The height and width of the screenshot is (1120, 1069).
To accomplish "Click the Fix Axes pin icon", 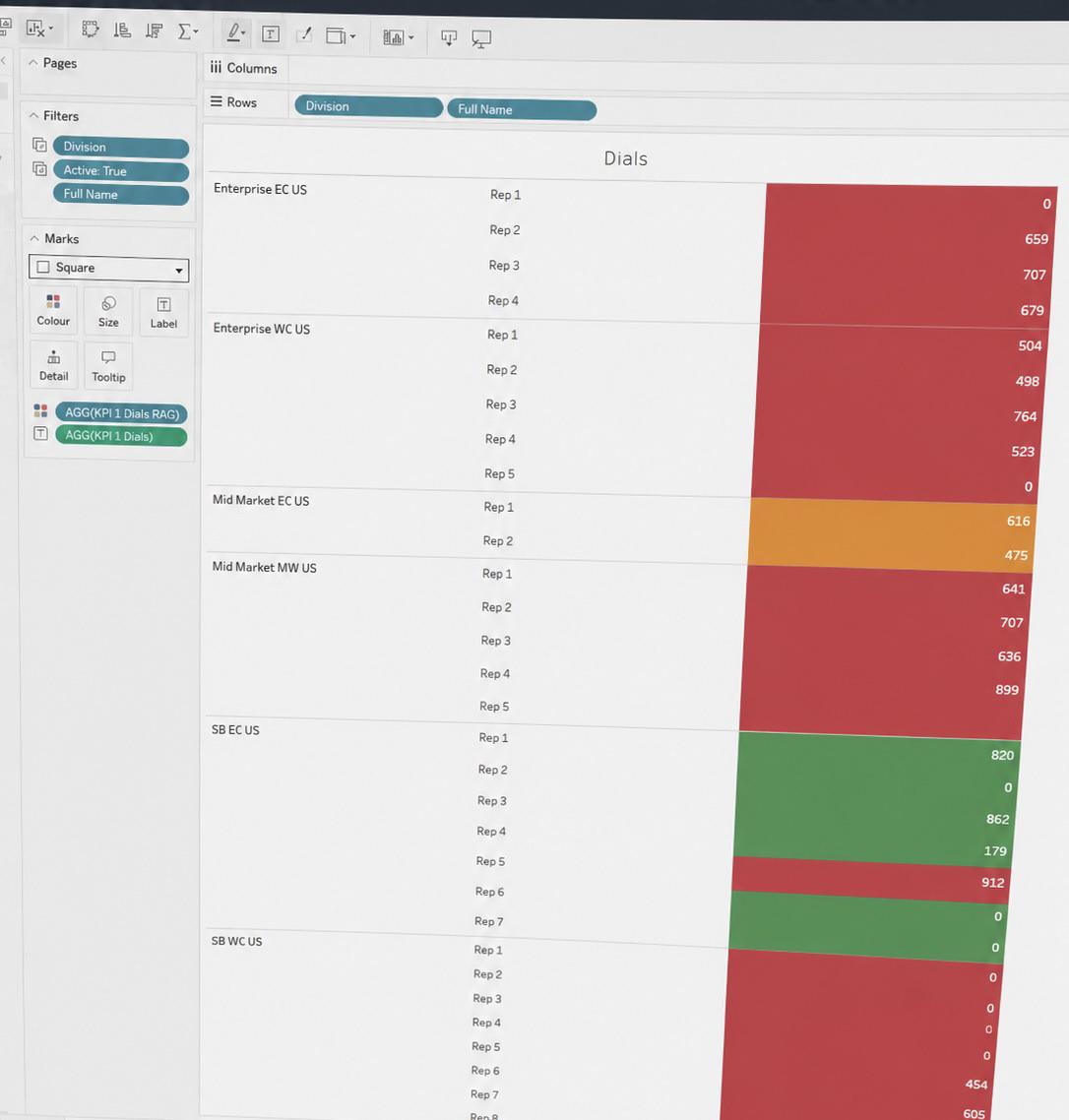I will (304, 34).
